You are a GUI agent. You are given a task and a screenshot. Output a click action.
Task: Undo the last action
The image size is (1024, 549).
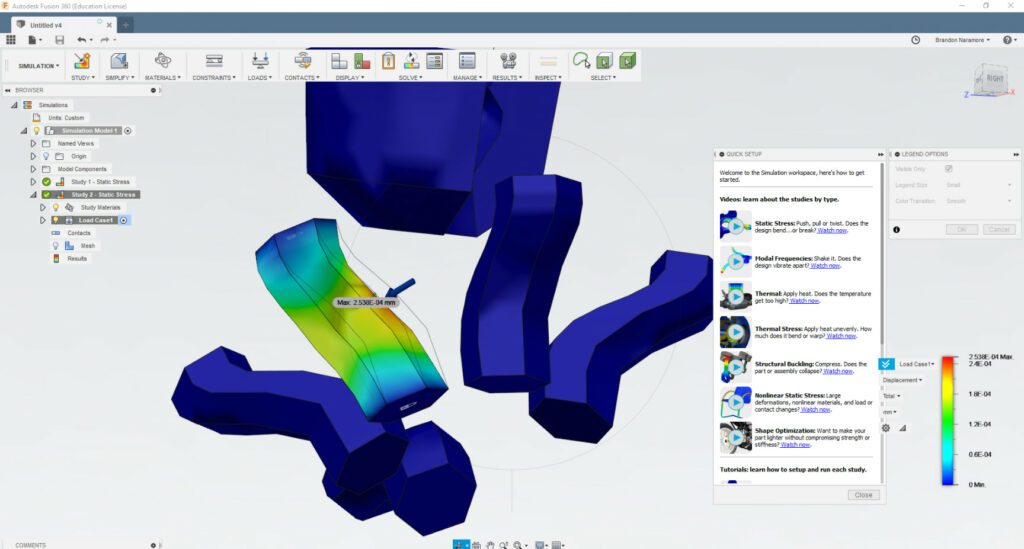coord(83,40)
